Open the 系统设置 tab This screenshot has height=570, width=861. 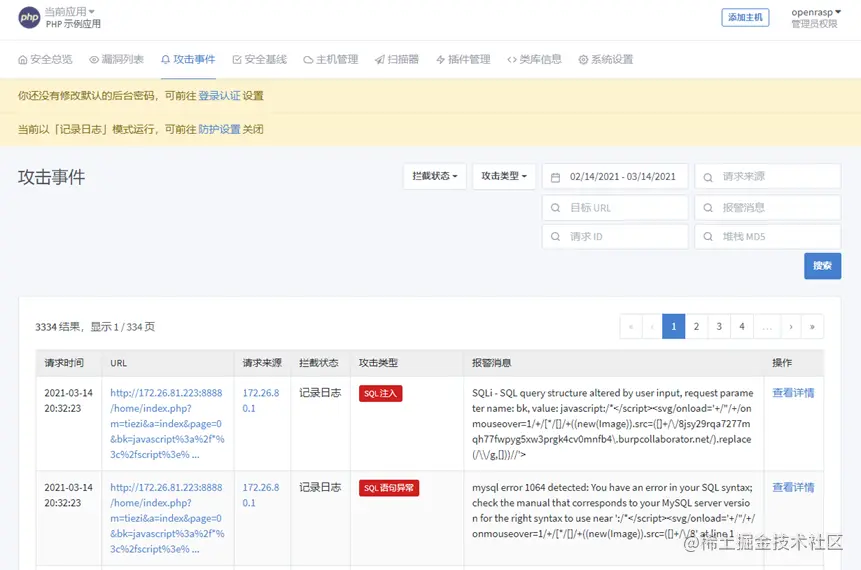coord(606,59)
